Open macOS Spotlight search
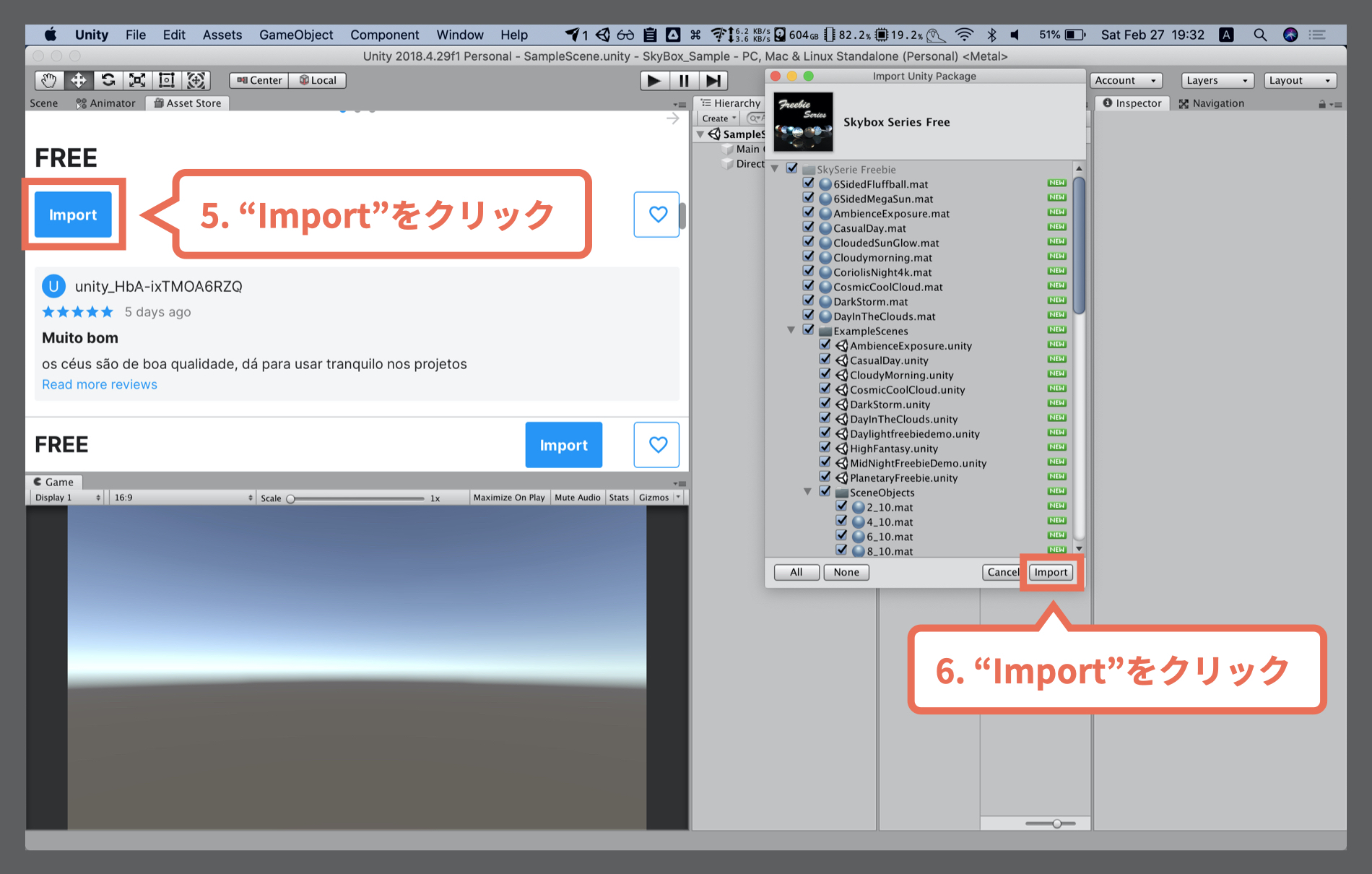 (1260, 35)
